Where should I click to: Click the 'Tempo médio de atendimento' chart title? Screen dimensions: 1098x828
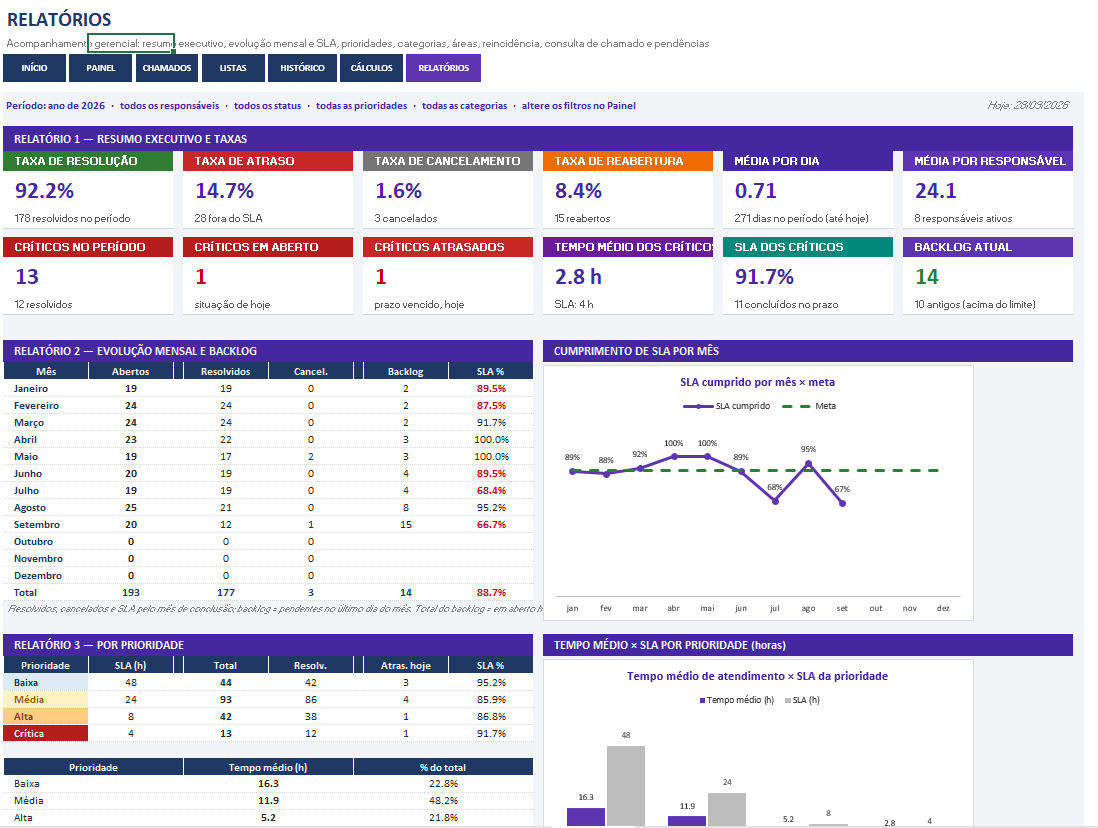[757, 676]
